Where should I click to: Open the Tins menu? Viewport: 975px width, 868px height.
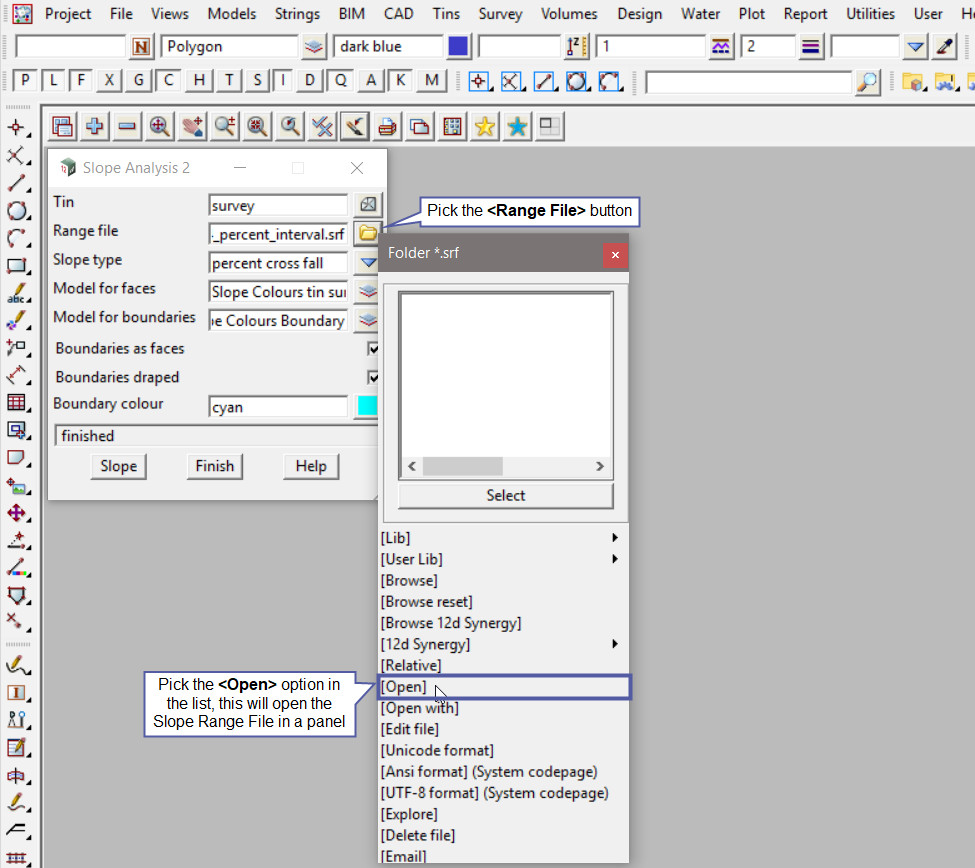(x=446, y=14)
